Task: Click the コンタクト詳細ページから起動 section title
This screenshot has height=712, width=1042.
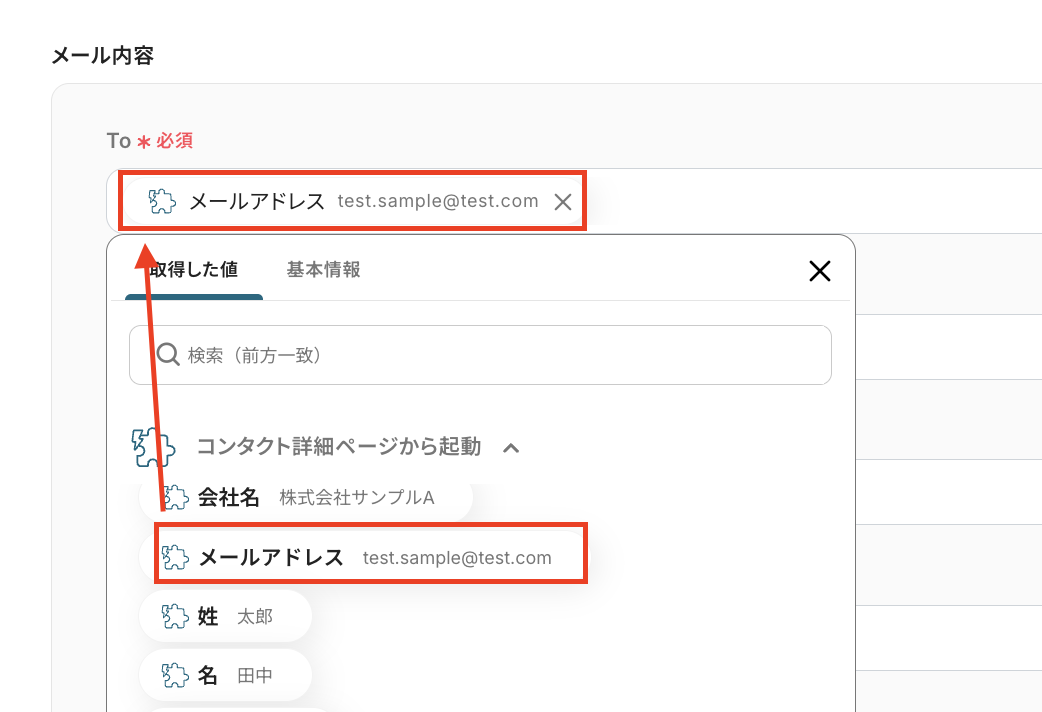Action: (x=339, y=446)
